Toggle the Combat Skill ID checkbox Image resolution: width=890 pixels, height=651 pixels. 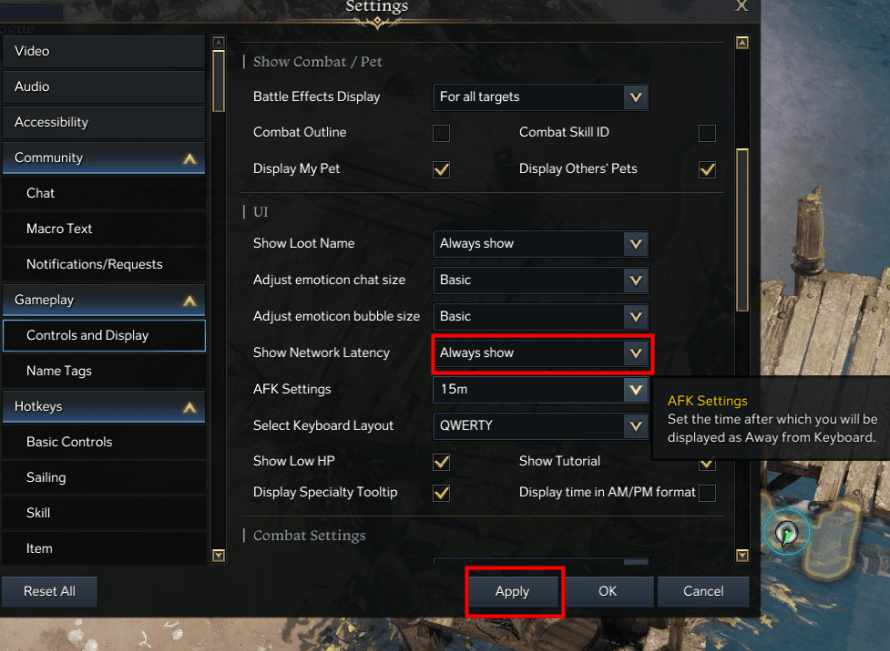click(707, 133)
